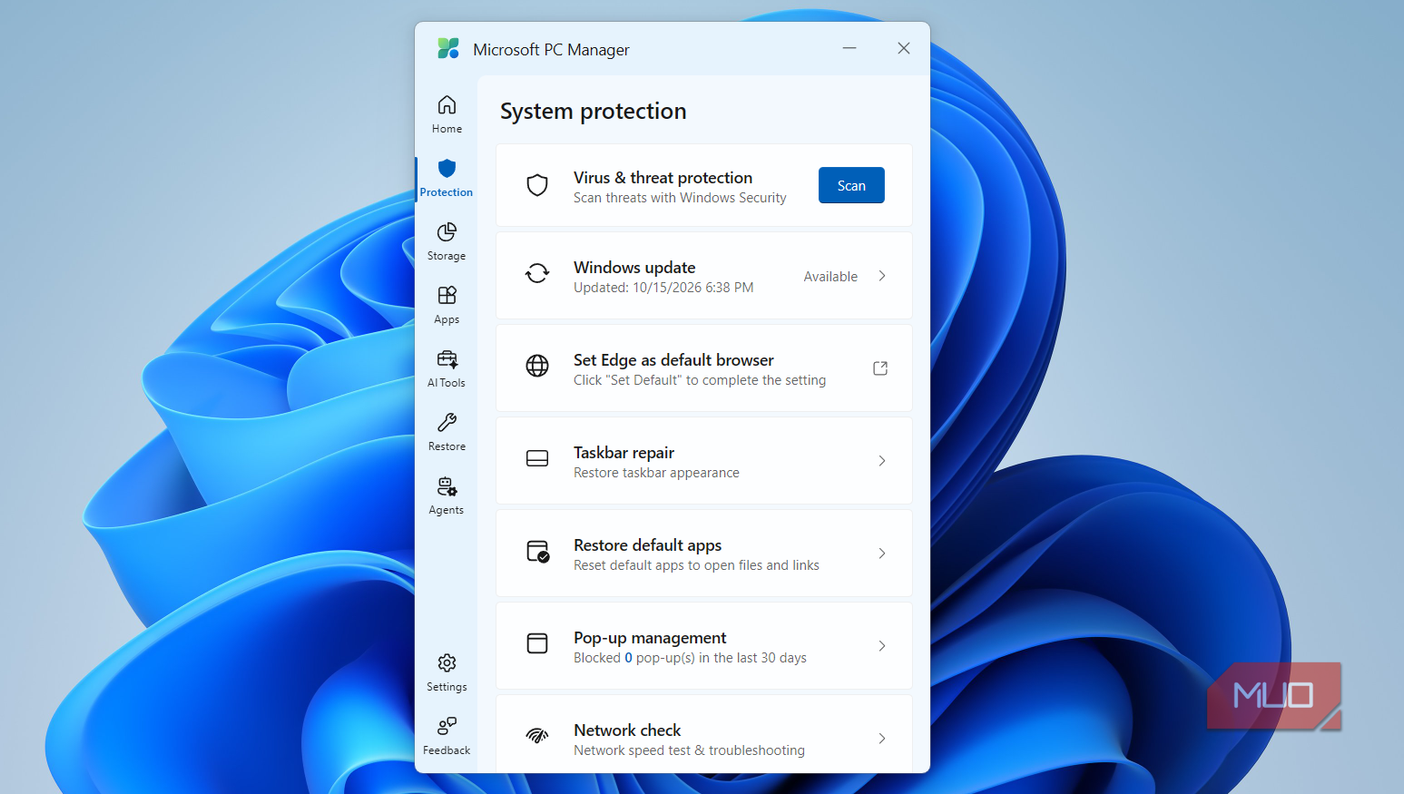Open AI Tools toolbox icon
The height and width of the screenshot is (794, 1404).
pyautogui.click(x=447, y=359)
